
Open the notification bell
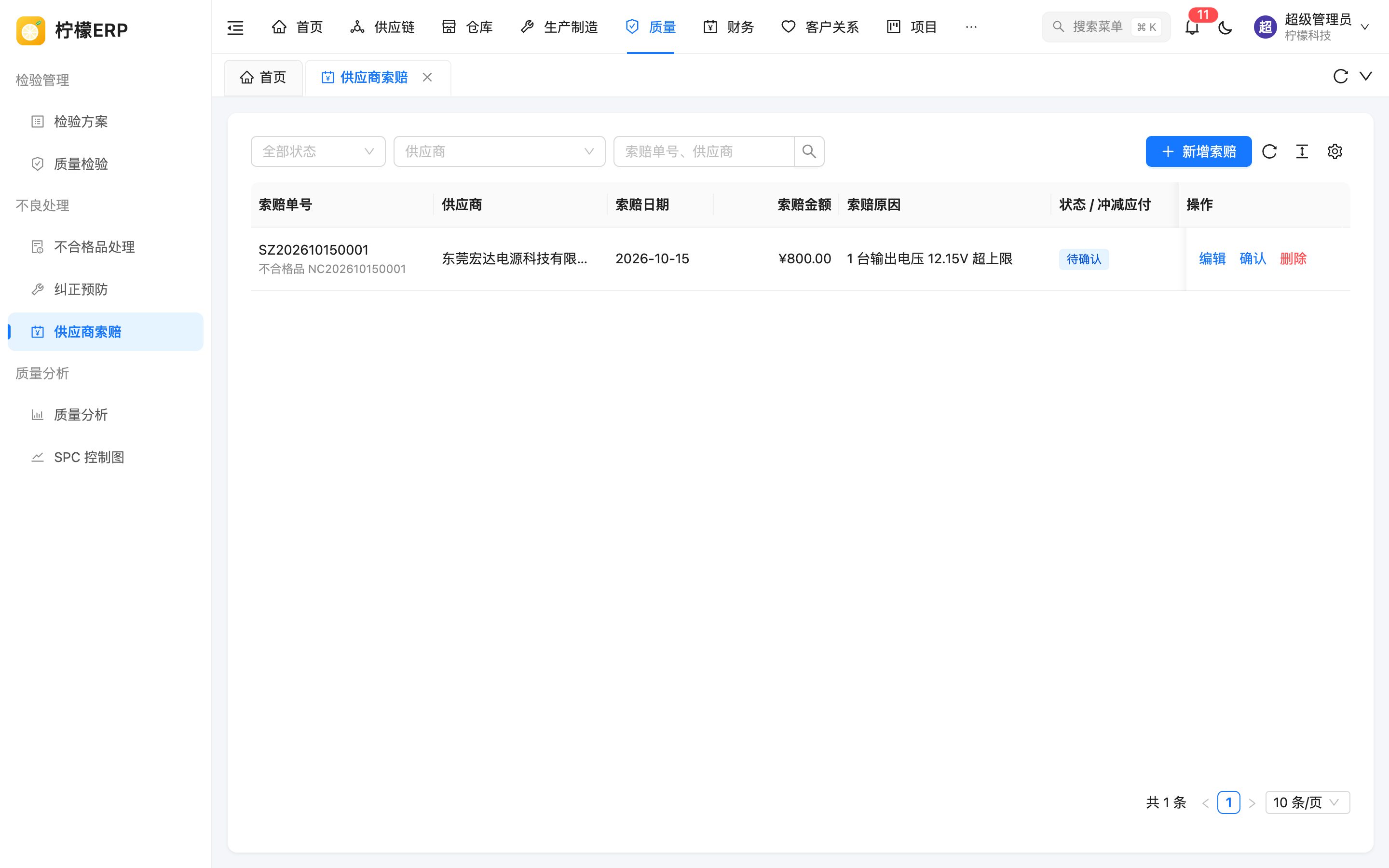point(1192,27)
